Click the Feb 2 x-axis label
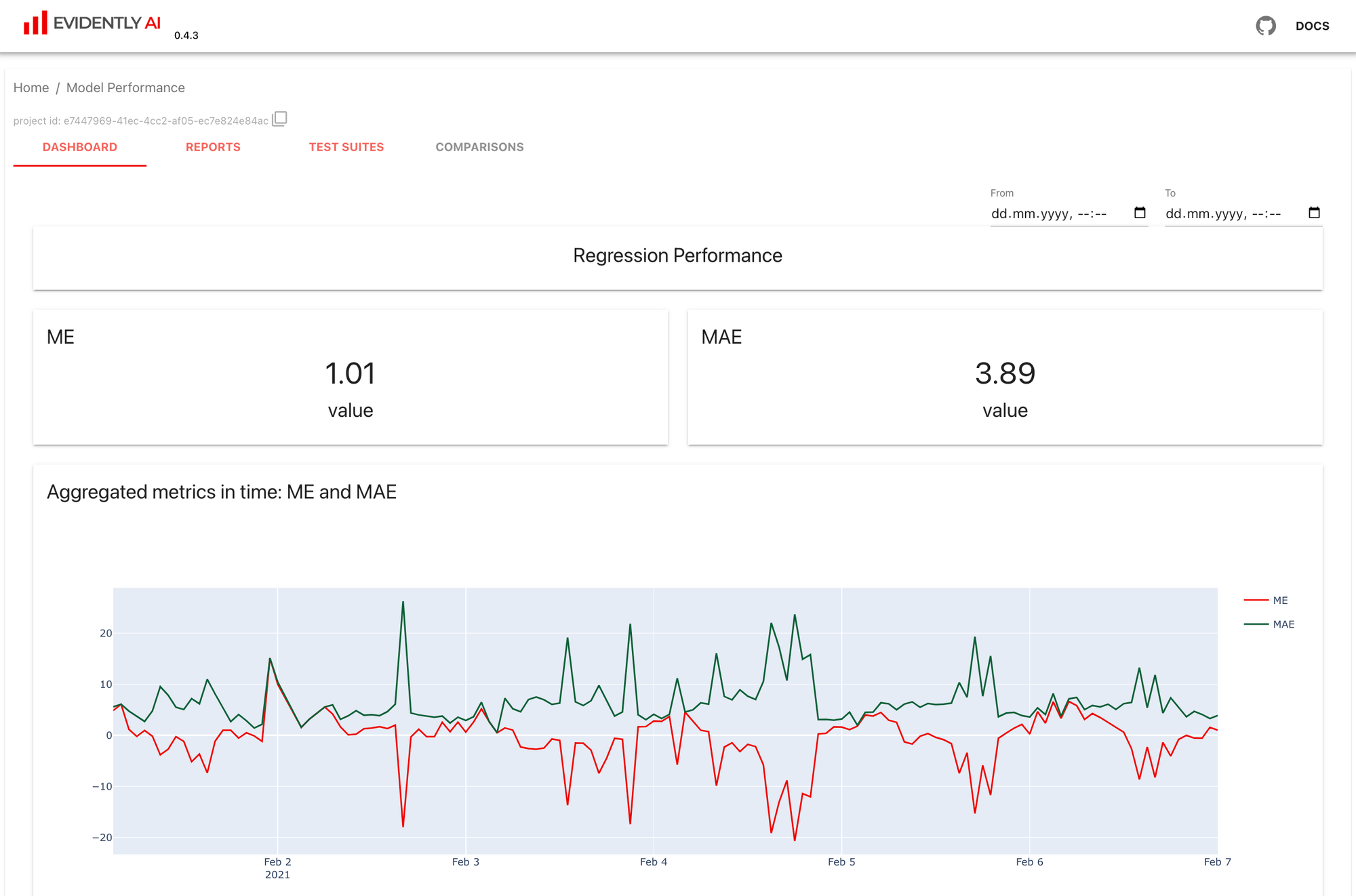 pos(277,862)
